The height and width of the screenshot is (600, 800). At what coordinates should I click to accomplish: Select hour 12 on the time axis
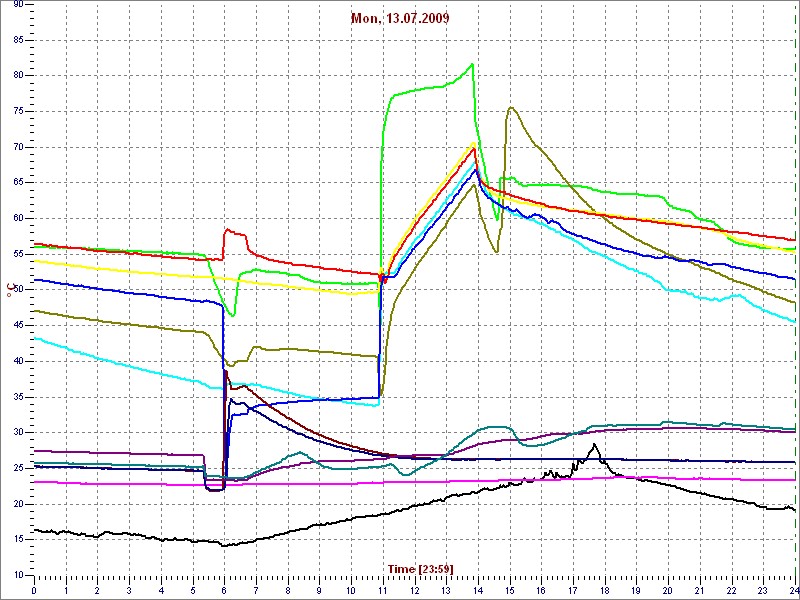414,590
